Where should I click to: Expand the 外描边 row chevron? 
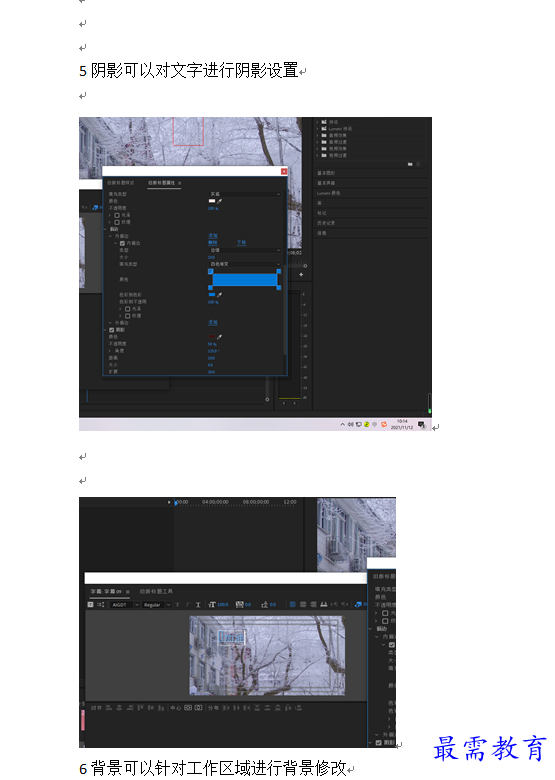111,323
